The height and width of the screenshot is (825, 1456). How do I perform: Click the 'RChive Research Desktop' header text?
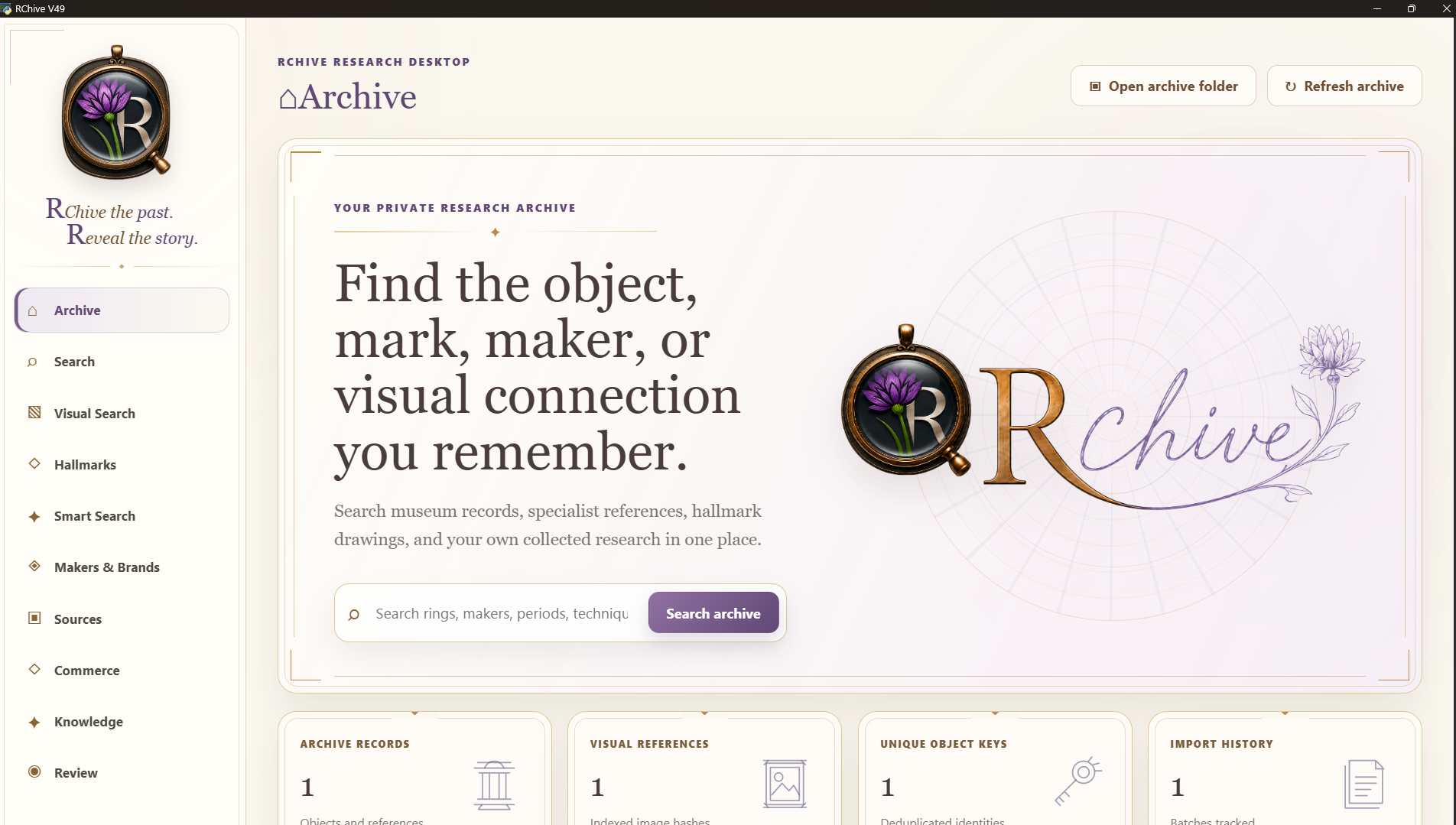[374, 62]
